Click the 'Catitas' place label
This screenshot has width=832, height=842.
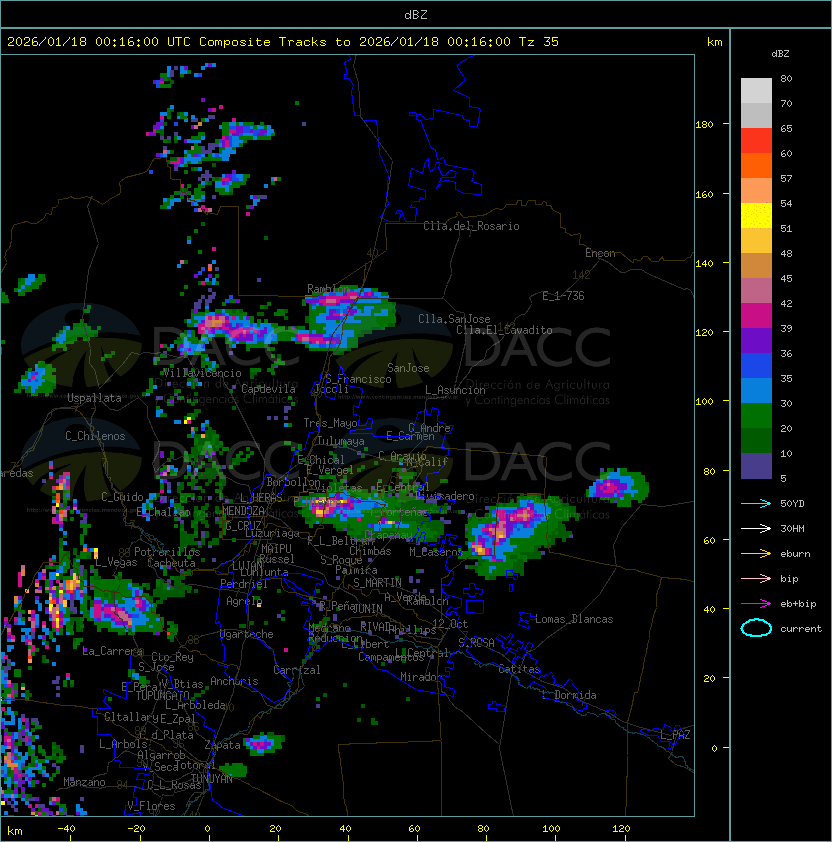[x=519, y=669]
